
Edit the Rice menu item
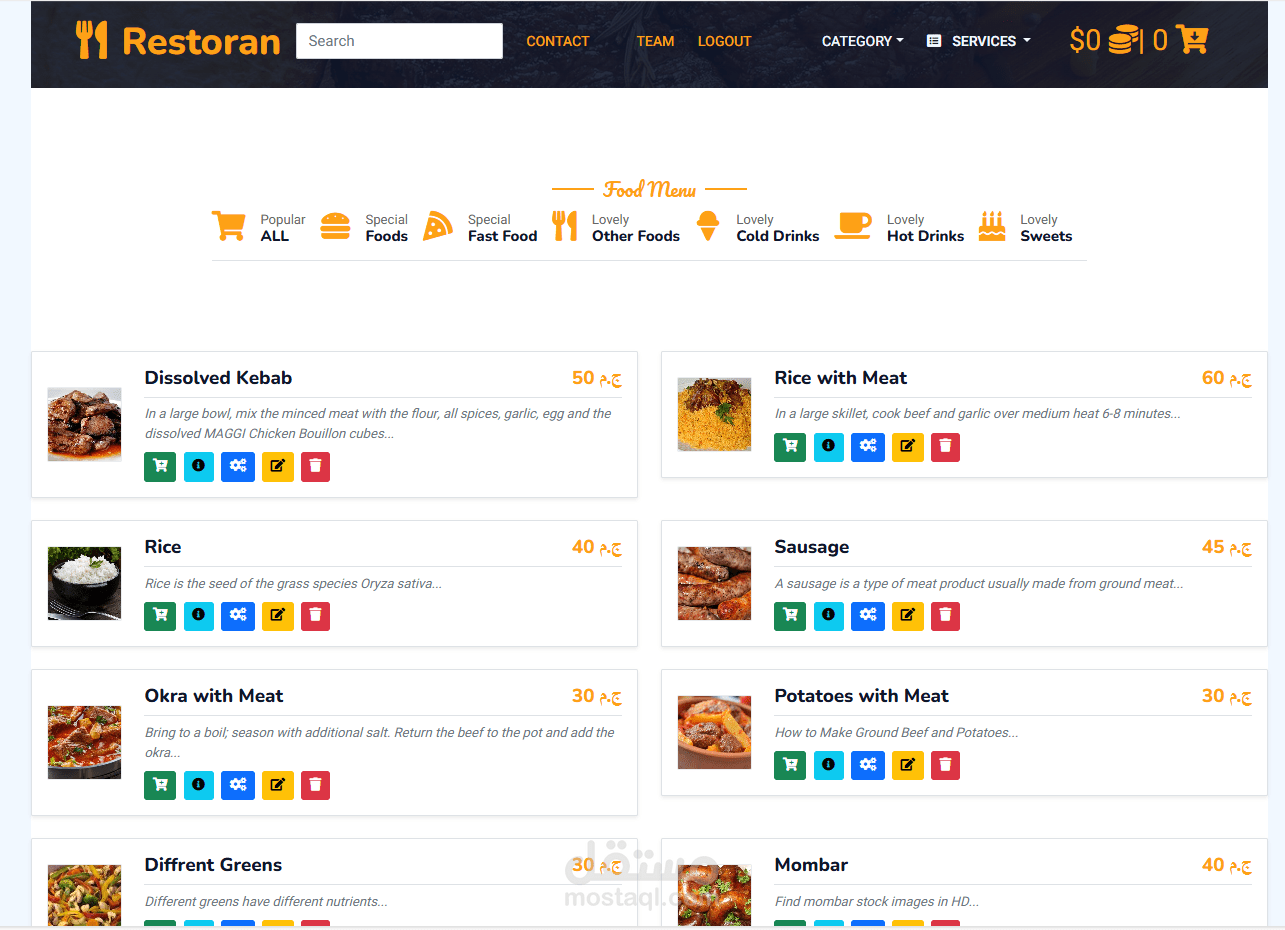tap(278, 616)
